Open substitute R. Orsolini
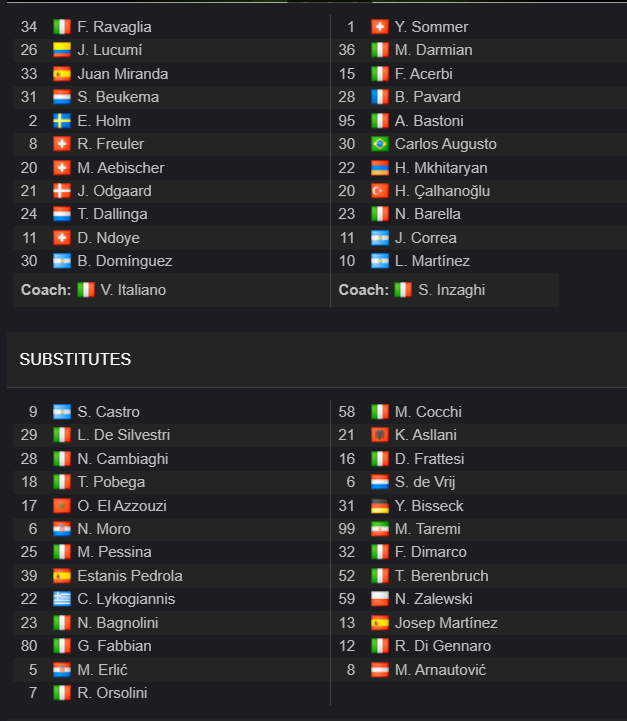The height and width of the screenshot is (721, 627). coord(112,692)
